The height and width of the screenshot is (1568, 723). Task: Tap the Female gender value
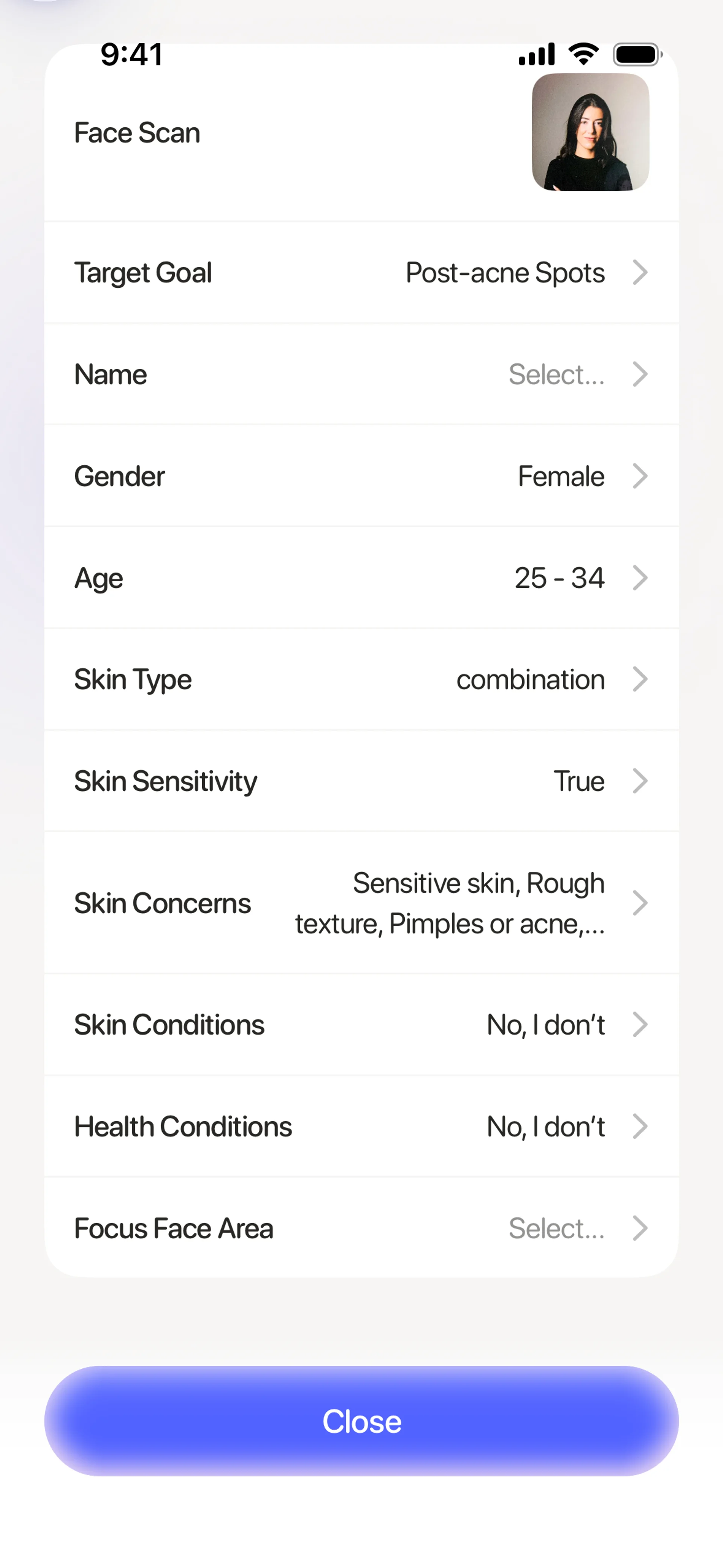(x=560, y=476)
